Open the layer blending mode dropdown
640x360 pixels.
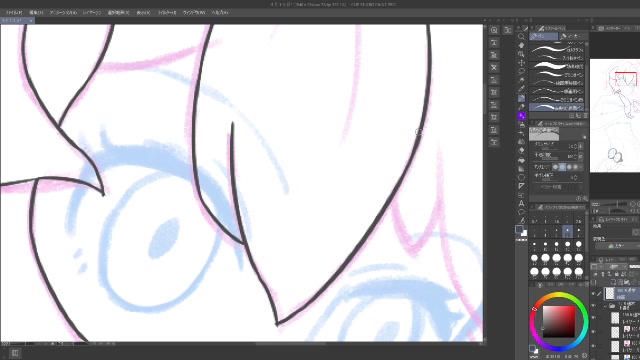click(x=615, y=267)
